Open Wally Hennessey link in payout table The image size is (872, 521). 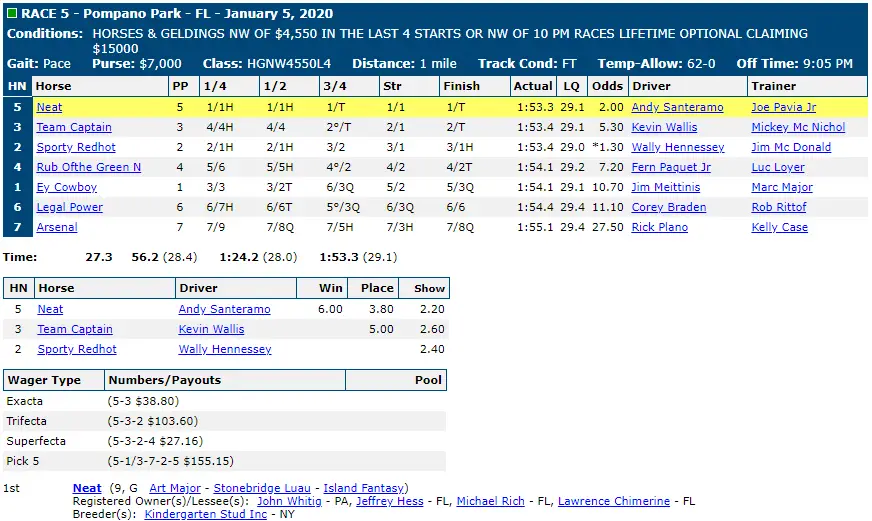tap(225, 349)
